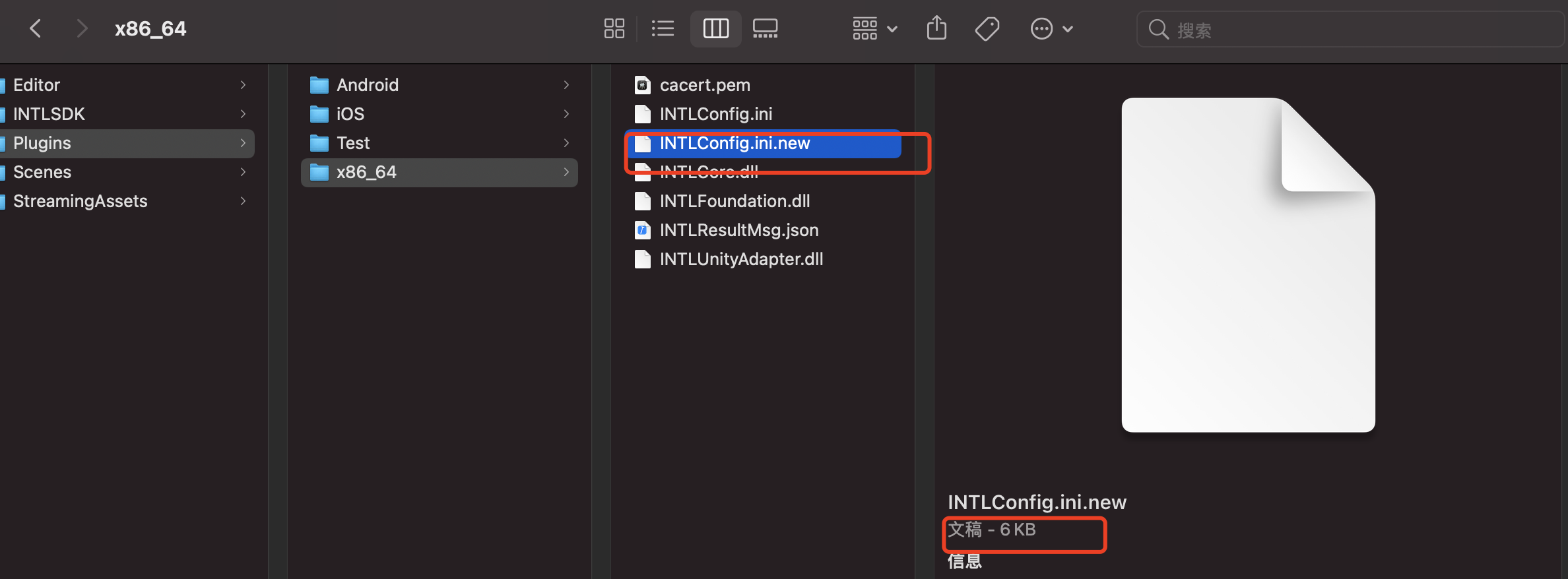
Task: Click the Test folder icon
Action: click(319, 143)
